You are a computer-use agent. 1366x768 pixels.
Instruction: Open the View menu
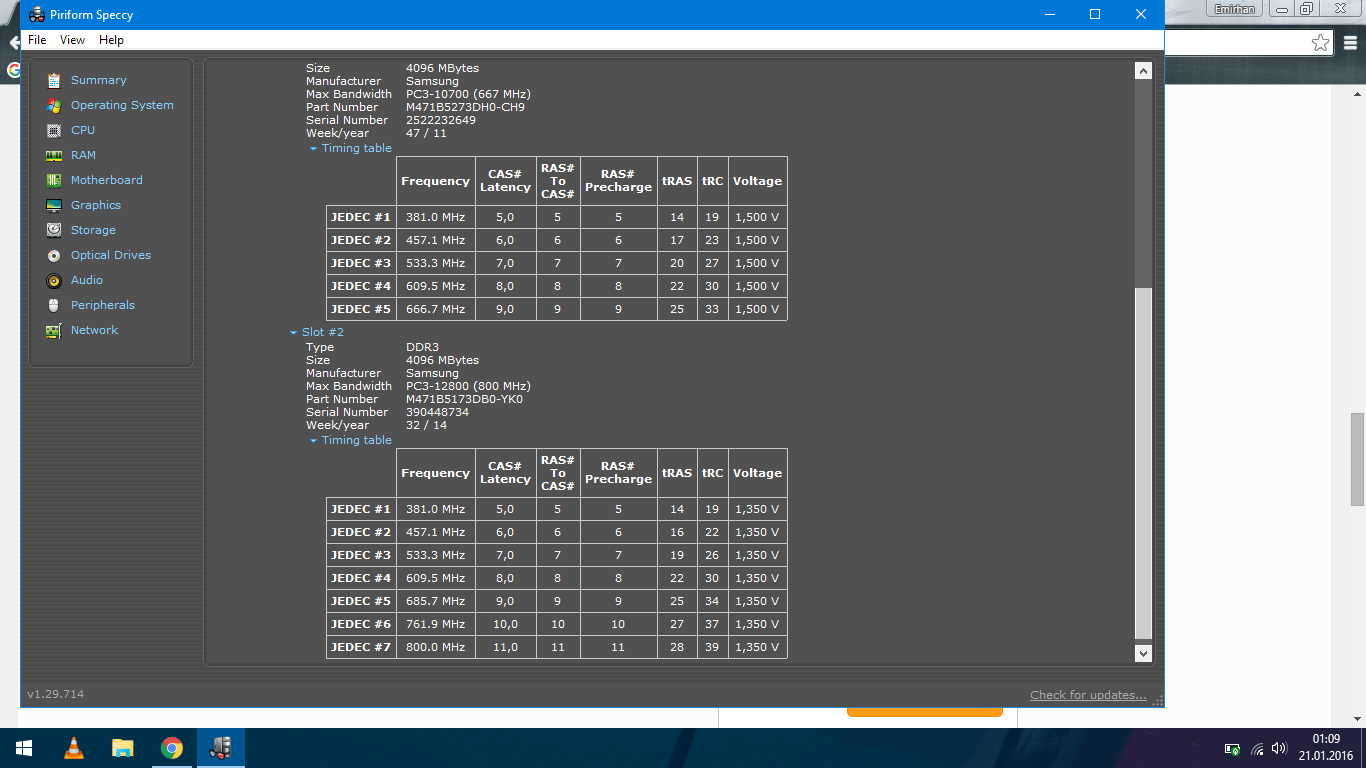pyautogui.click(x=72, y=40)
